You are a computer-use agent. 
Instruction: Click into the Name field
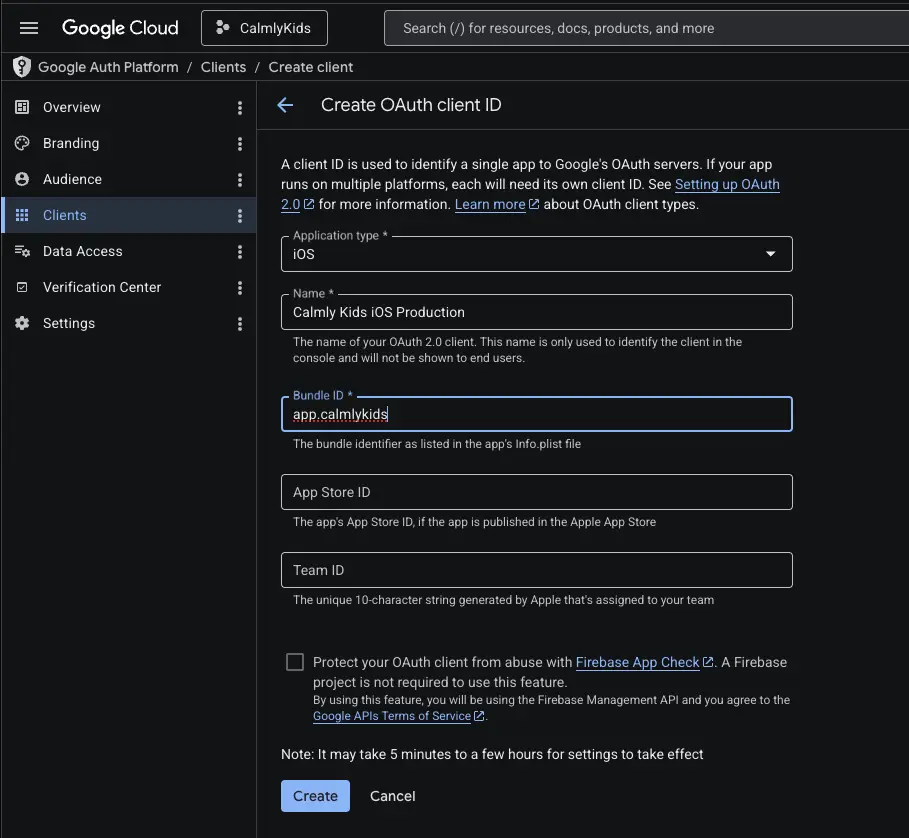[536, 312]
